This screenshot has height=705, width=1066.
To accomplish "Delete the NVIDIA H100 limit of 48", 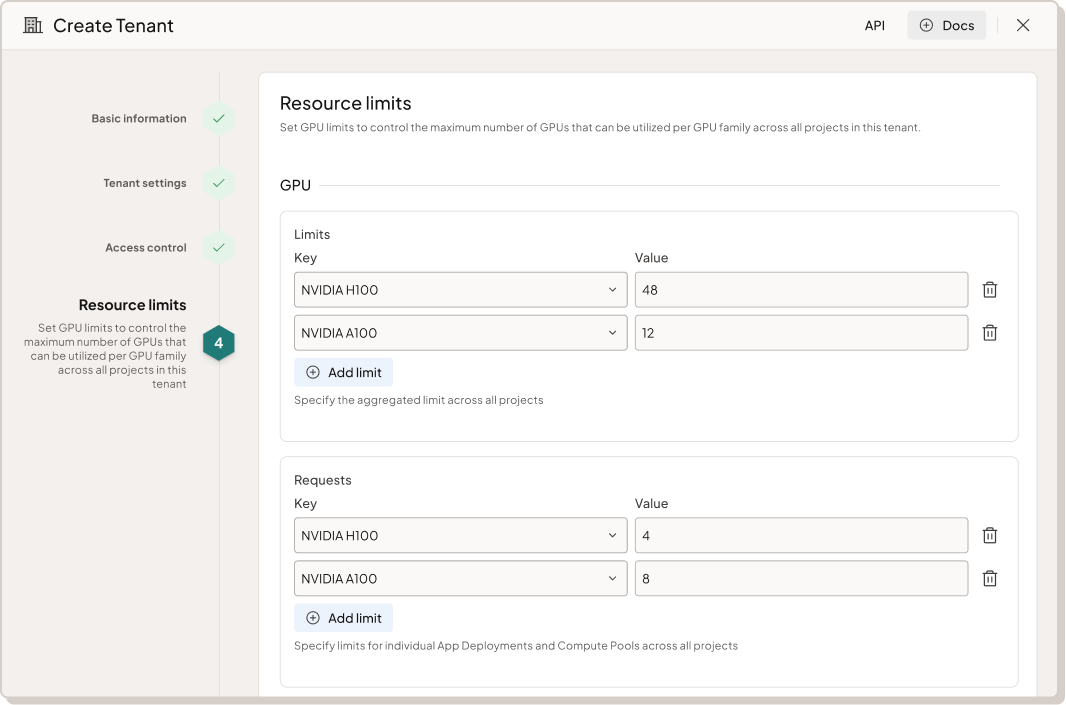I will [x=990, y=290].
